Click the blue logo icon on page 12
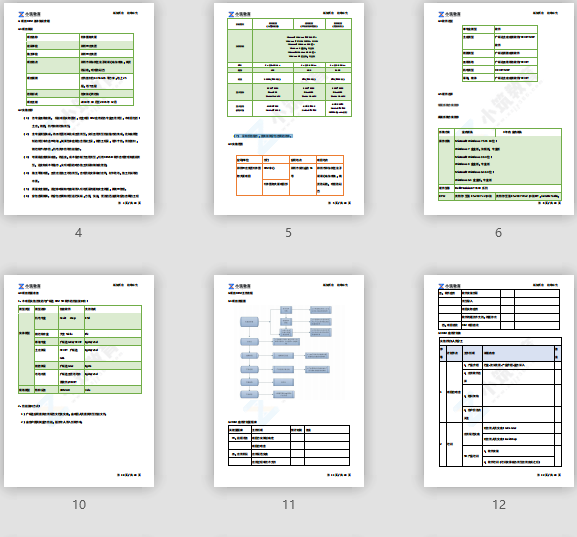The image size is (577, 537). tap(441, 286)
